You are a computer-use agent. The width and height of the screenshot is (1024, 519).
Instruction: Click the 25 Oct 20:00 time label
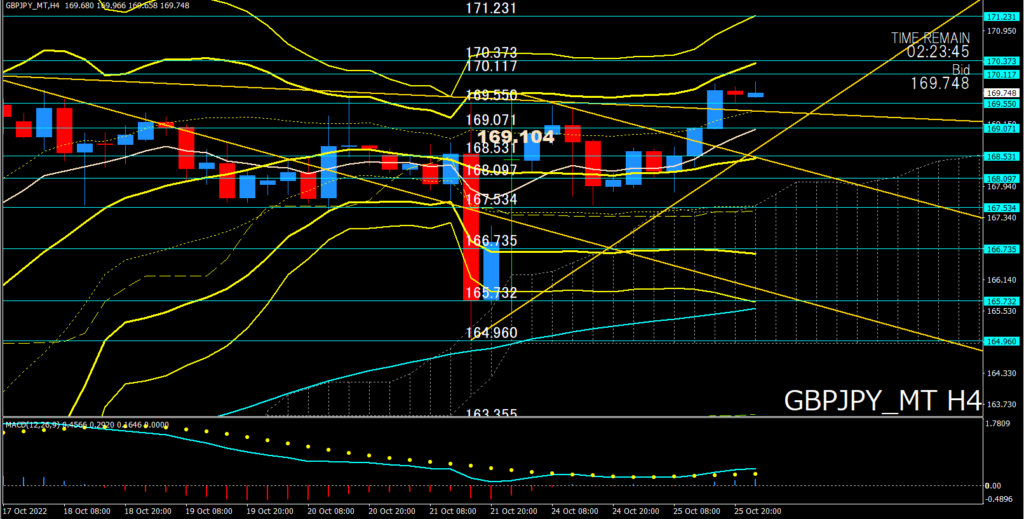758,511
